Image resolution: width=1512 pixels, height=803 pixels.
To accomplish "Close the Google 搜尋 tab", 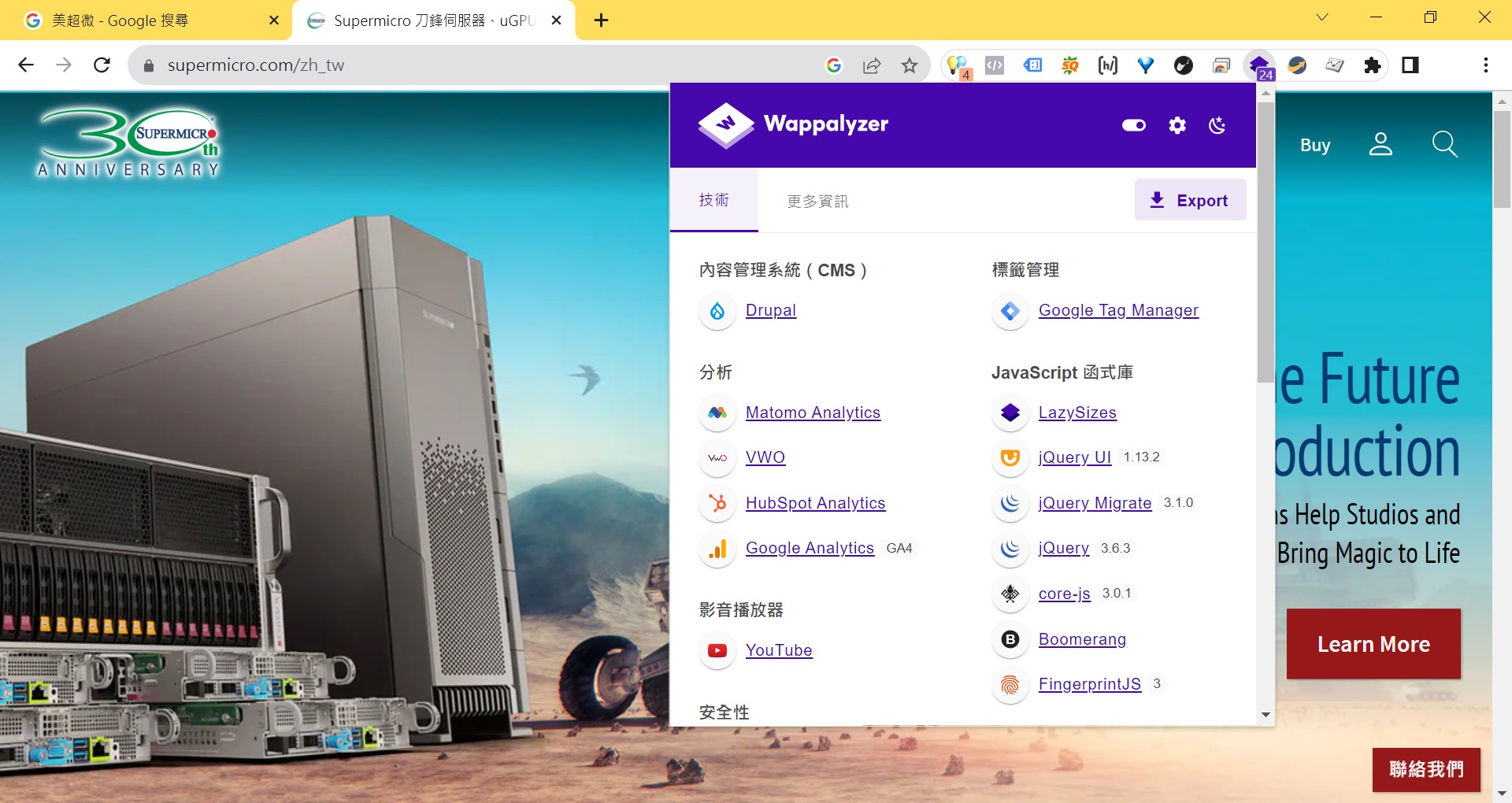I will tap(274, 20).
